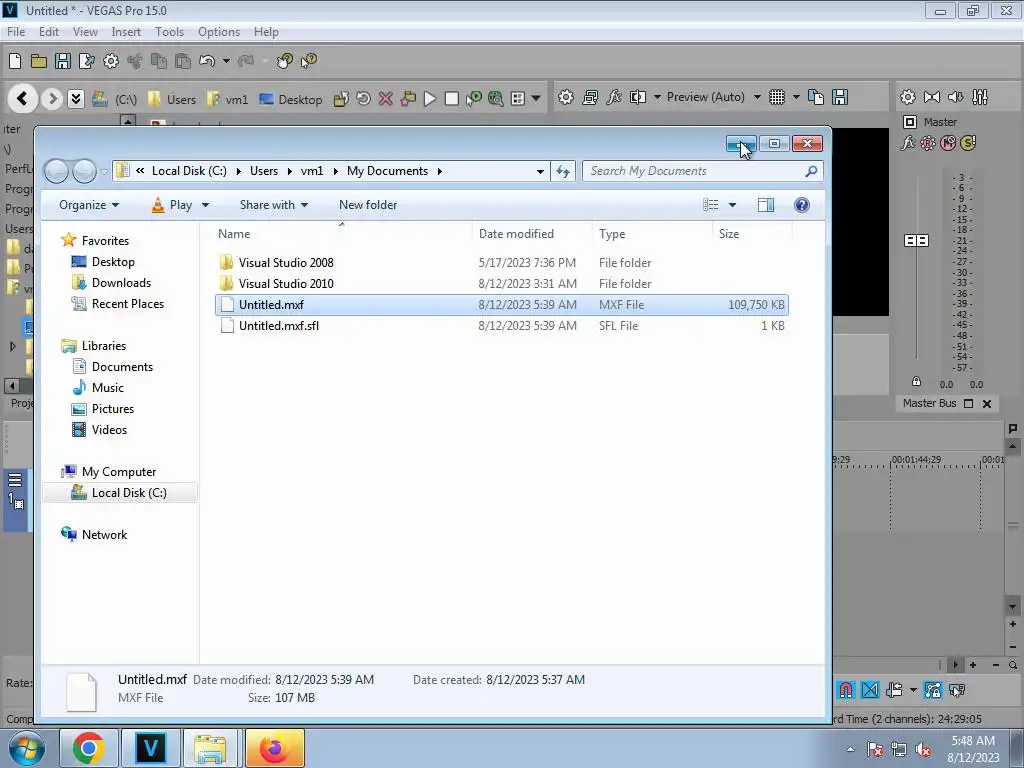Image resolution: width=1024 pixels, height=768 pixels.
Task: Stop preview with the Explorer stop icon
Action: [x=451, y=99]
